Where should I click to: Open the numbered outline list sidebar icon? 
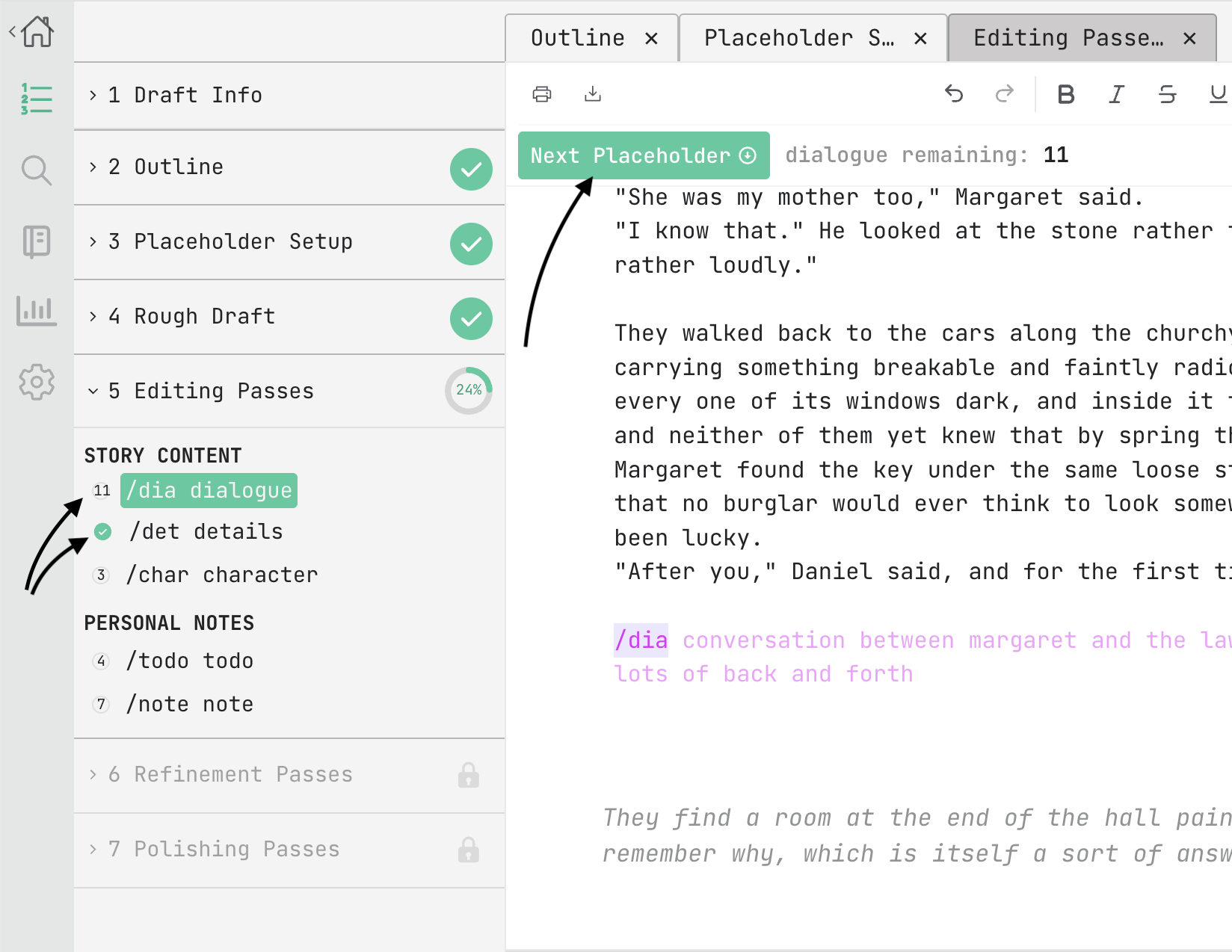tap(37, 99)
